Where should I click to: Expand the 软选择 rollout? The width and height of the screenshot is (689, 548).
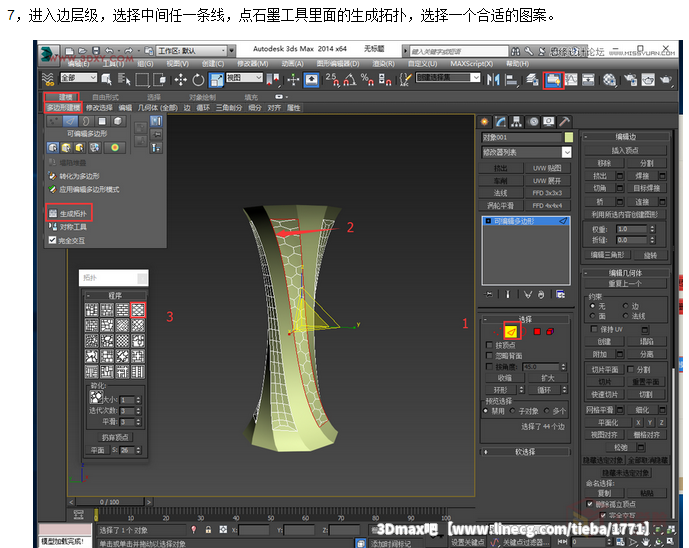(x=525, y=451)
